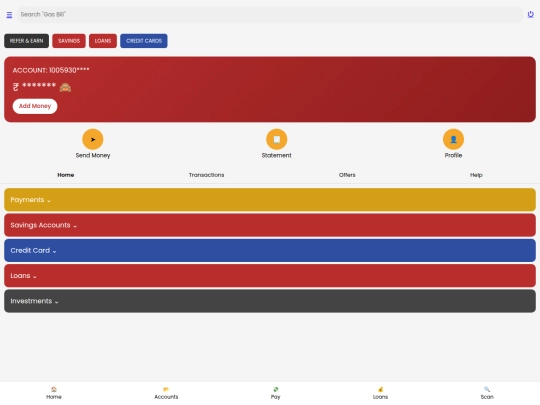The width and height of the screenshot is (540, 405).
Task: Tap Accounts folder icon in bottom navigation
Action: [x=166, y=390]
